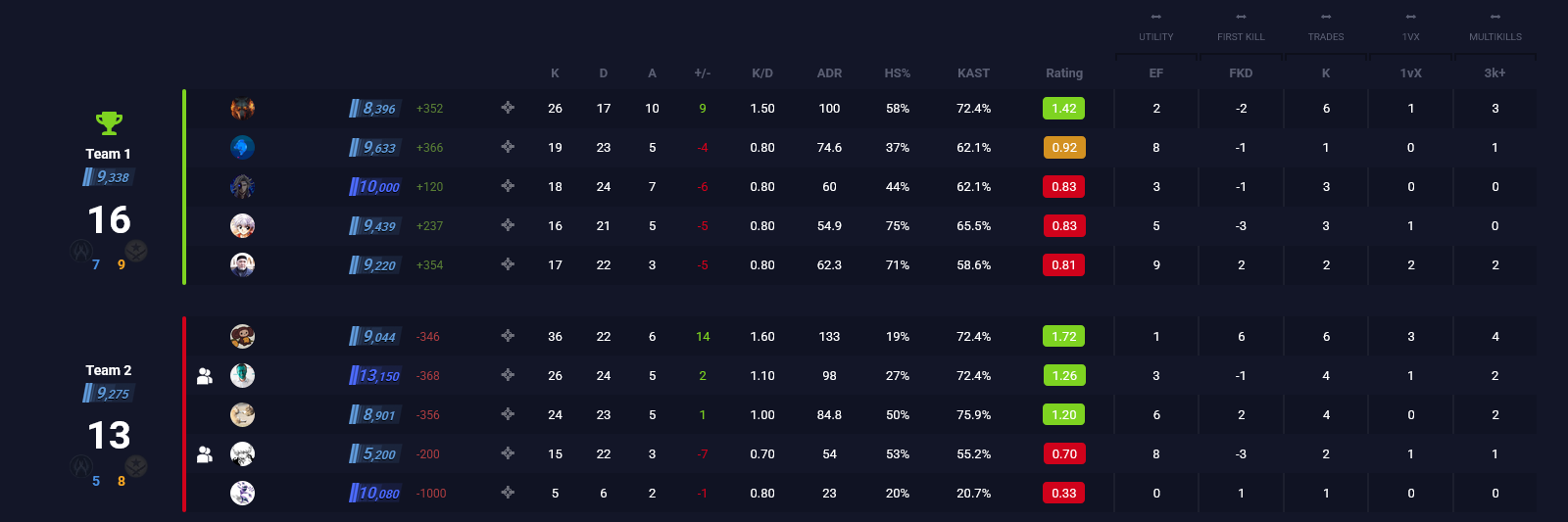Sort the table by the Rating column
1568x522 pixels.
pos(1064,73)
